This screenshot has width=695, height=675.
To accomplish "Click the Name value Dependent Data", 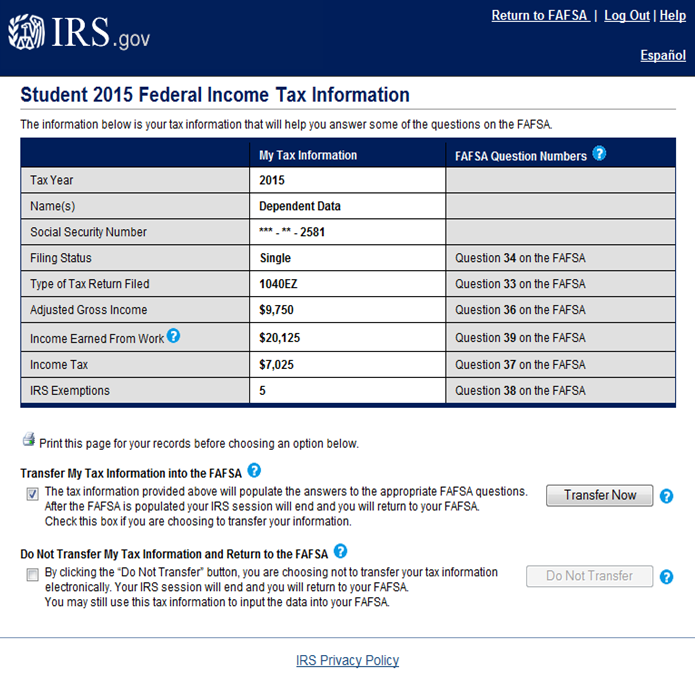I will [300, 206].
